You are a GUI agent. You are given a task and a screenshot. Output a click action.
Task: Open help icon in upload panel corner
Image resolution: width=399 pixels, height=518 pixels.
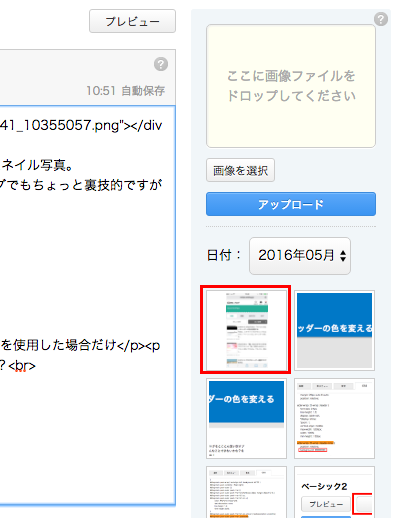[381, 19]
